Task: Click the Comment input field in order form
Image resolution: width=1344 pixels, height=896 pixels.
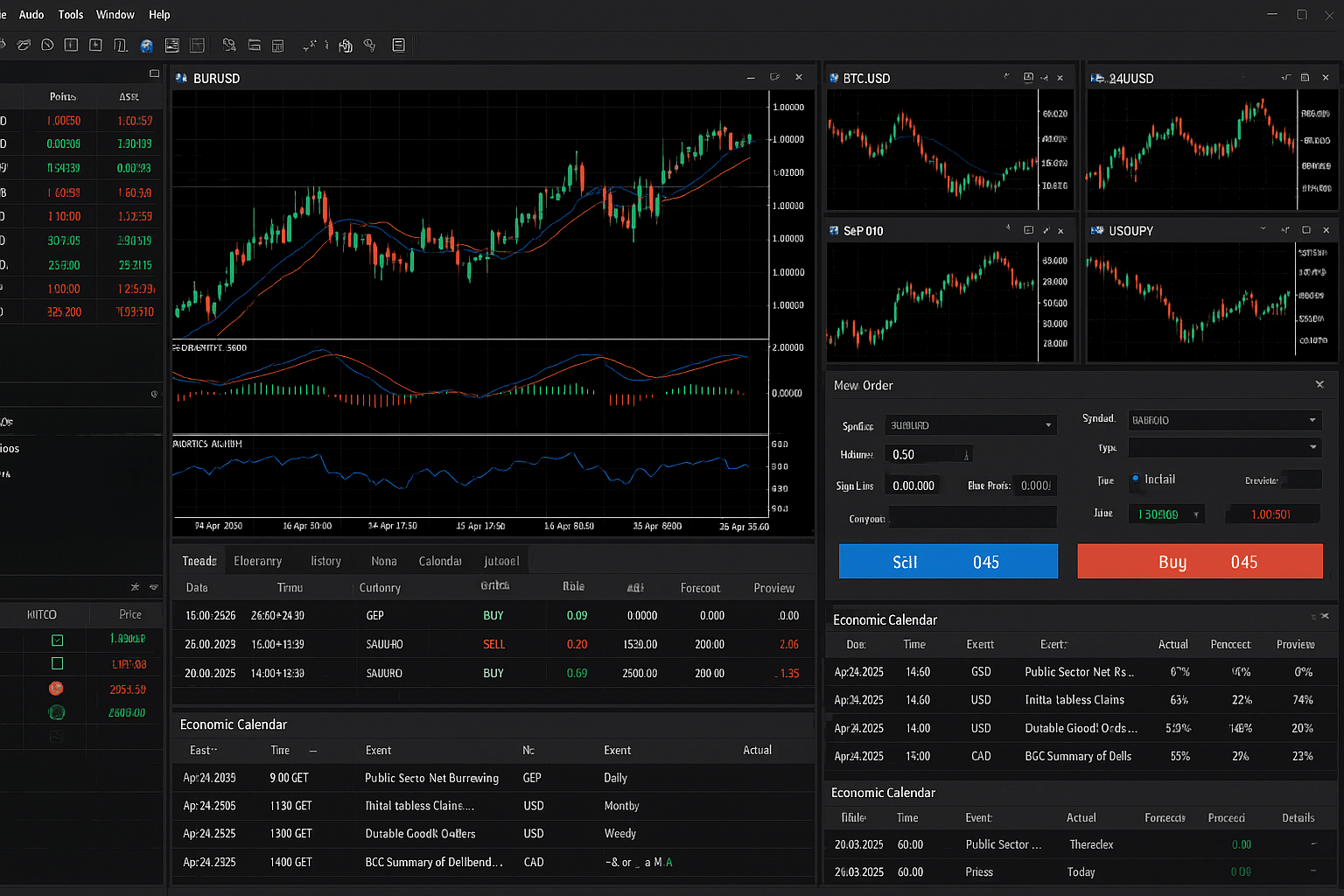Action: click(x=972, y=518)
